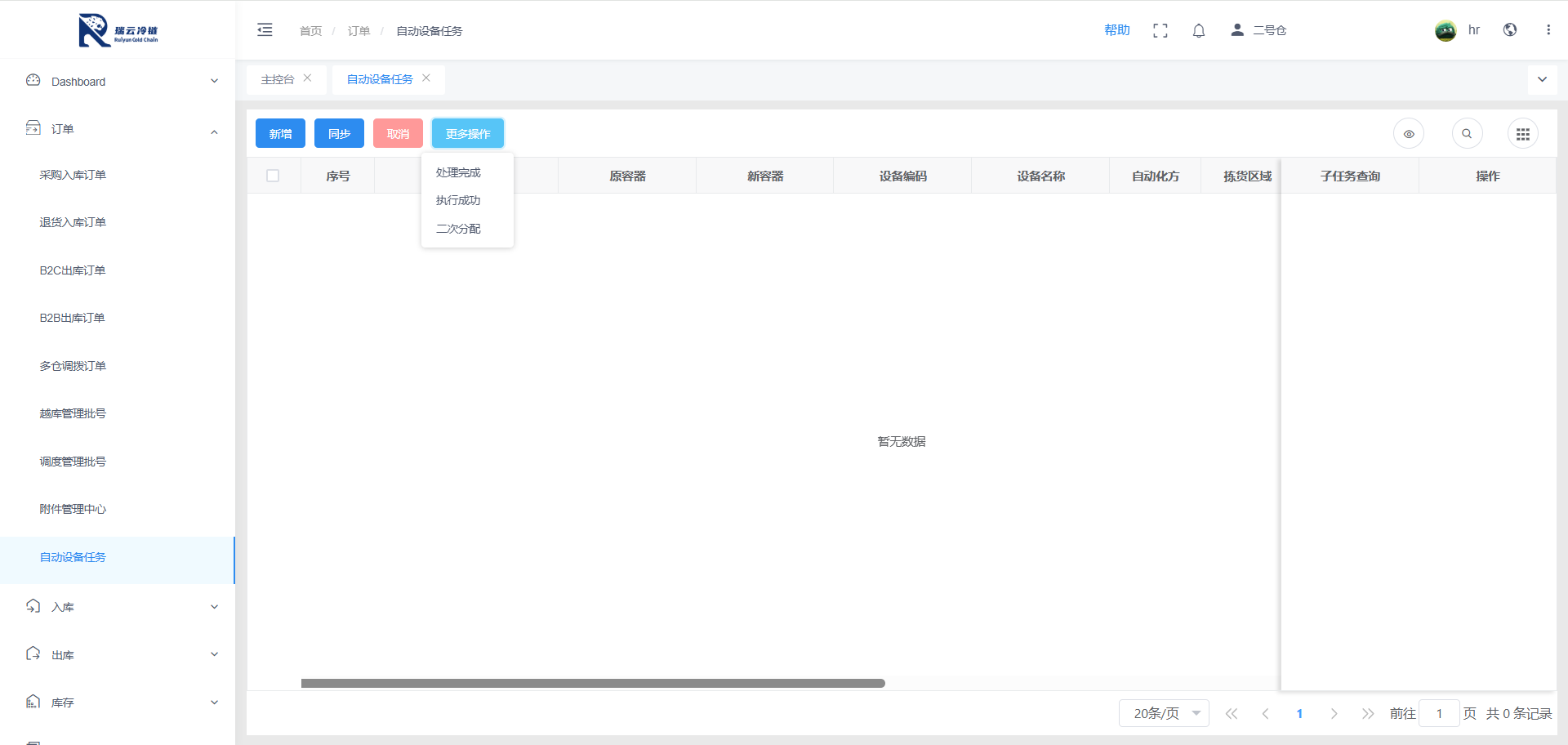Click the 取消 button
The image size is (1568, 745).
[398, 133]
